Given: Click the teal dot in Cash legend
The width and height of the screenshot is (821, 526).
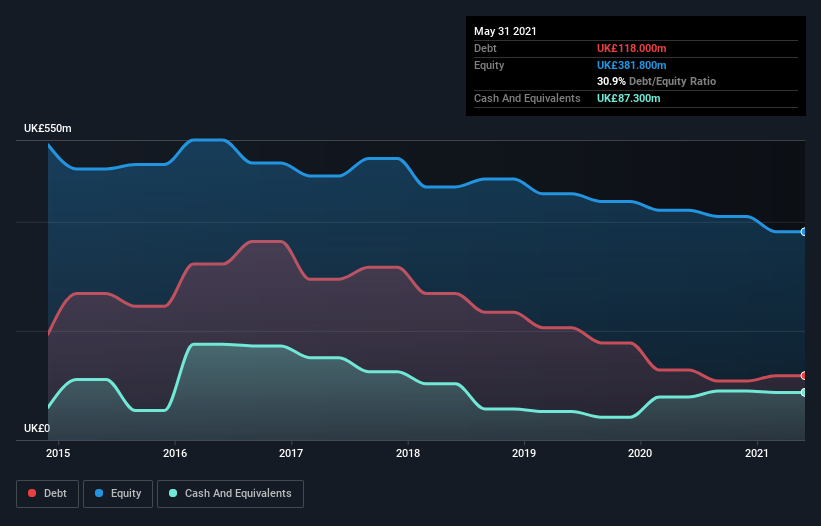Looking at the screenshot, I should pos(173,493).
